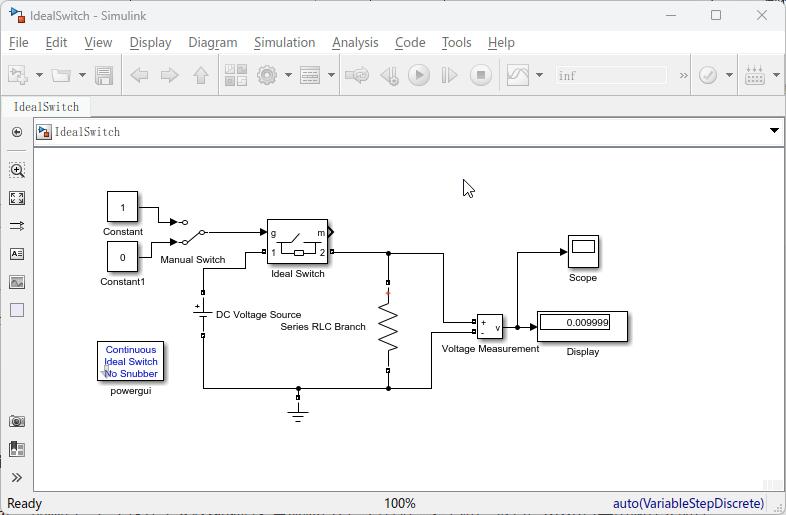Click the Stop simulation button

tap(481, 76)
